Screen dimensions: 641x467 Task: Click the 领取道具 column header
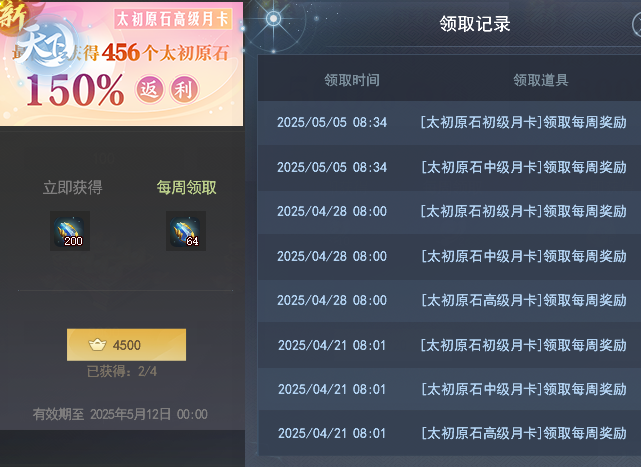[541, 80]
